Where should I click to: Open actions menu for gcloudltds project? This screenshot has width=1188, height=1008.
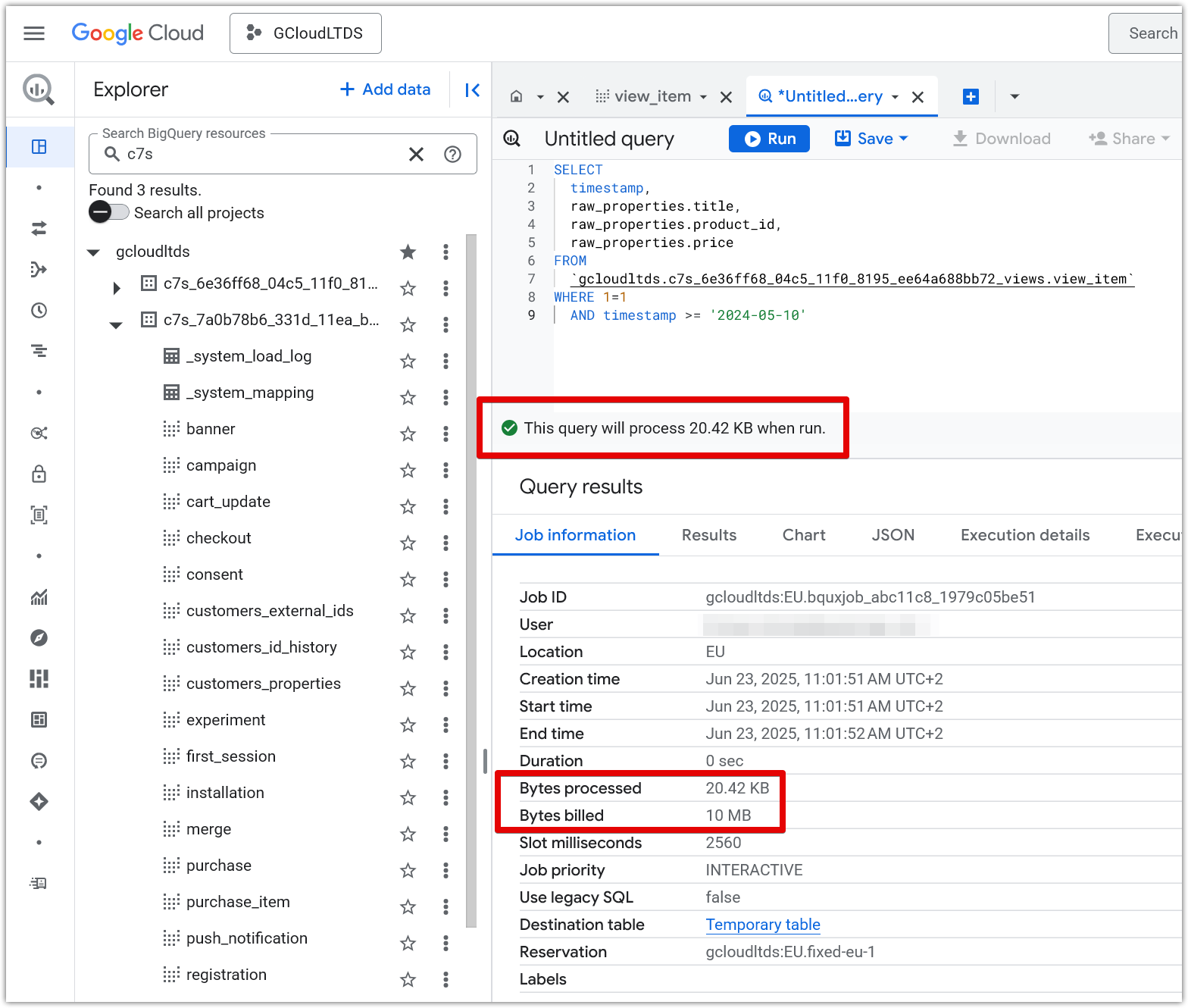click(x=445, y=252)
